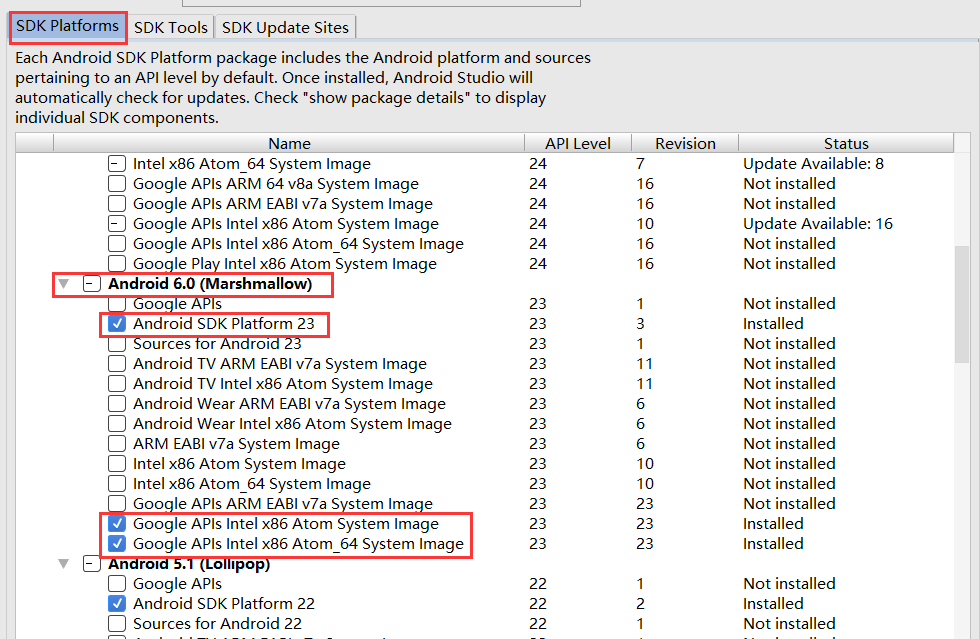Click revision 3 of Android SDK Platform 23
Screen dimensions: 980x639
click(x=640, y=324)
